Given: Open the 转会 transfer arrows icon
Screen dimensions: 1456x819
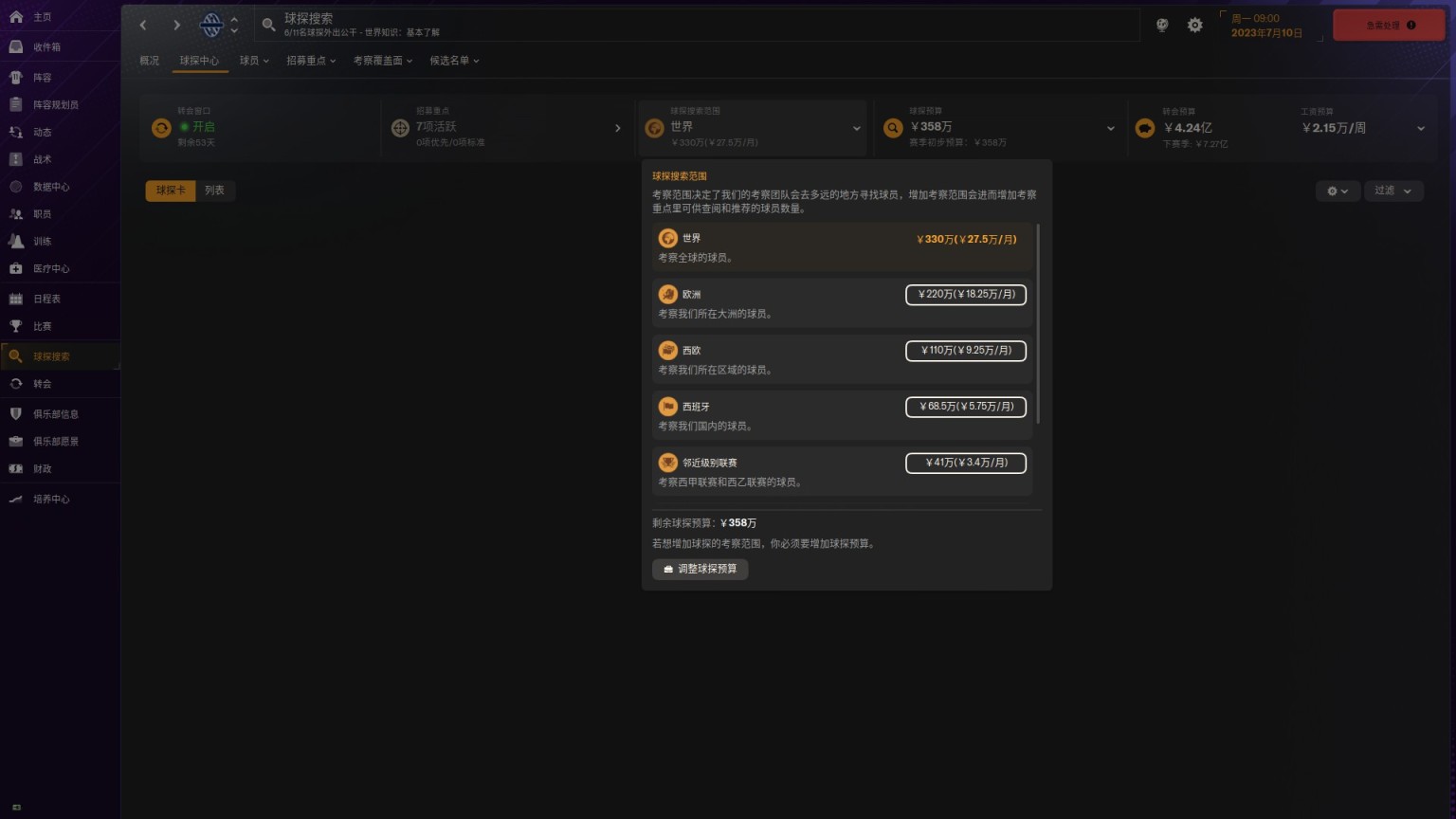Looking at the screenshot, I should [x=15, y=384].
